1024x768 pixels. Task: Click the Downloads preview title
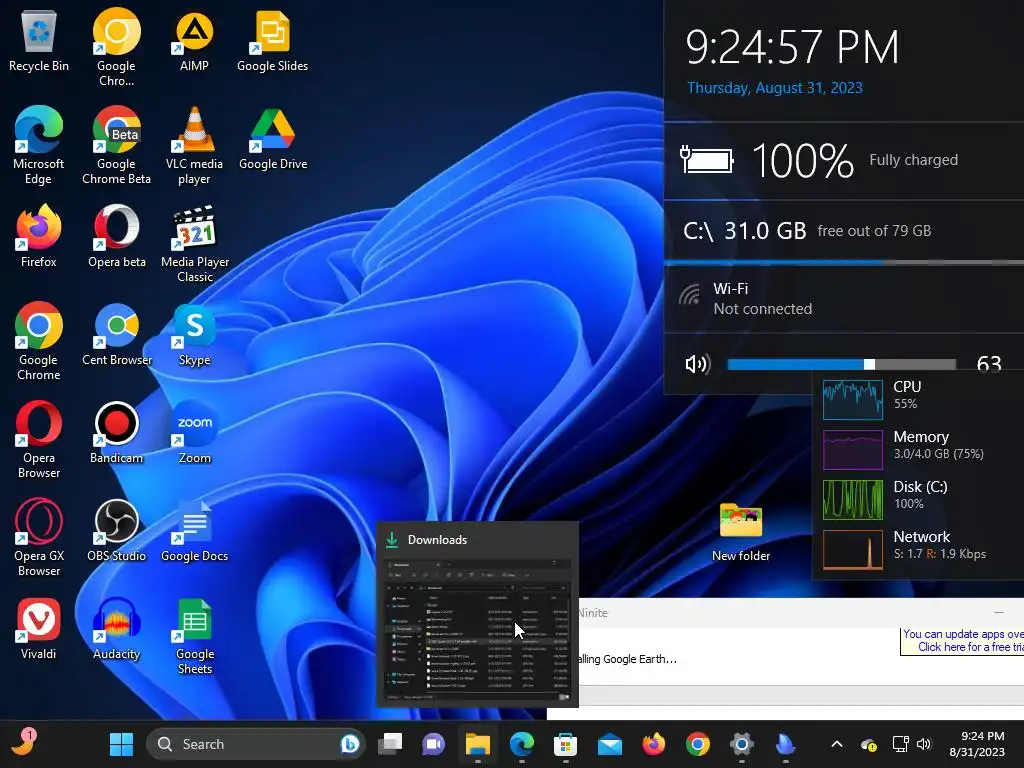click(437, 539)
